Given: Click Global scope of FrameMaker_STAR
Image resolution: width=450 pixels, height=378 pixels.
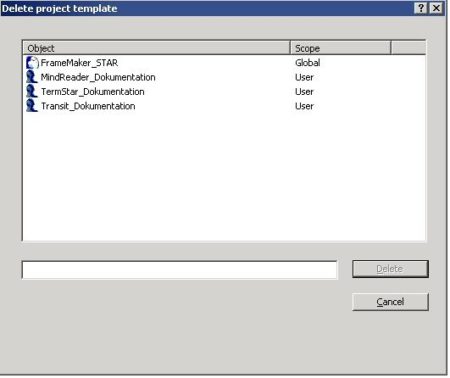Looking at the screenshot, I should click(x=307, y=63).
